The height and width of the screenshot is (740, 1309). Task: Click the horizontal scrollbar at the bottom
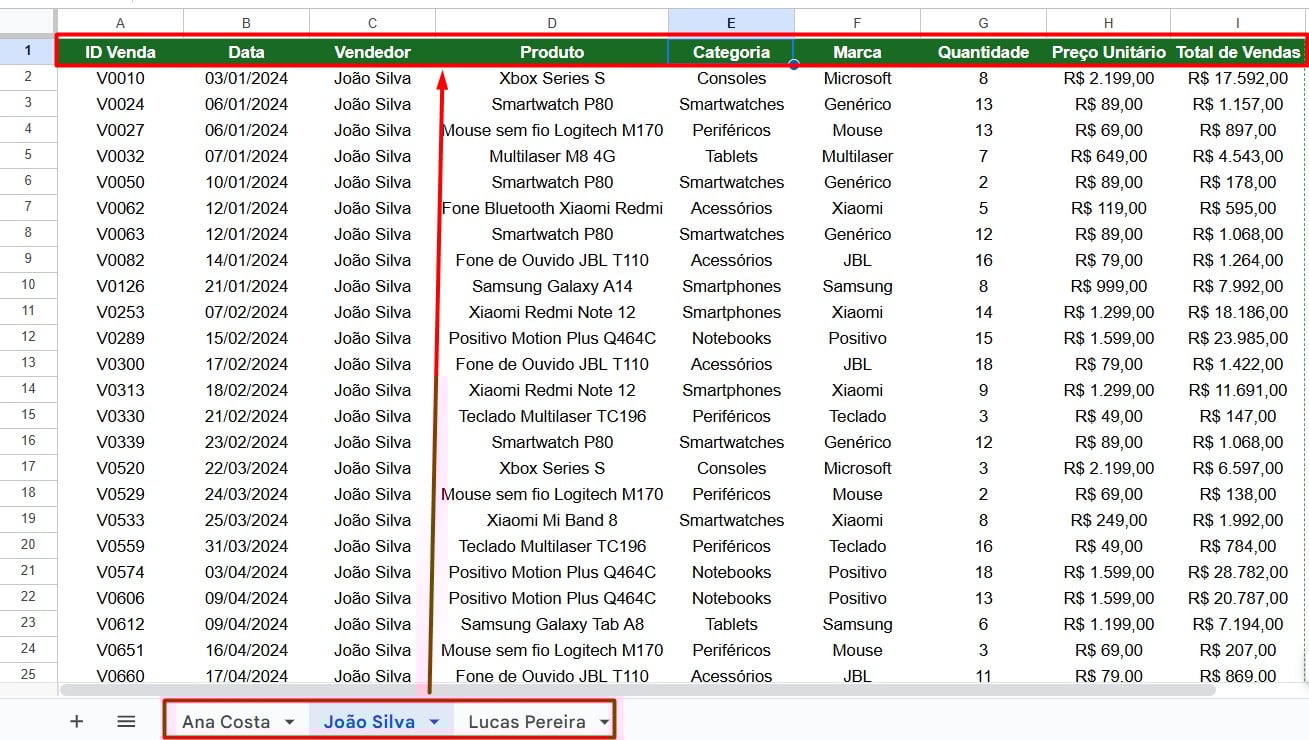pos(637,690)
